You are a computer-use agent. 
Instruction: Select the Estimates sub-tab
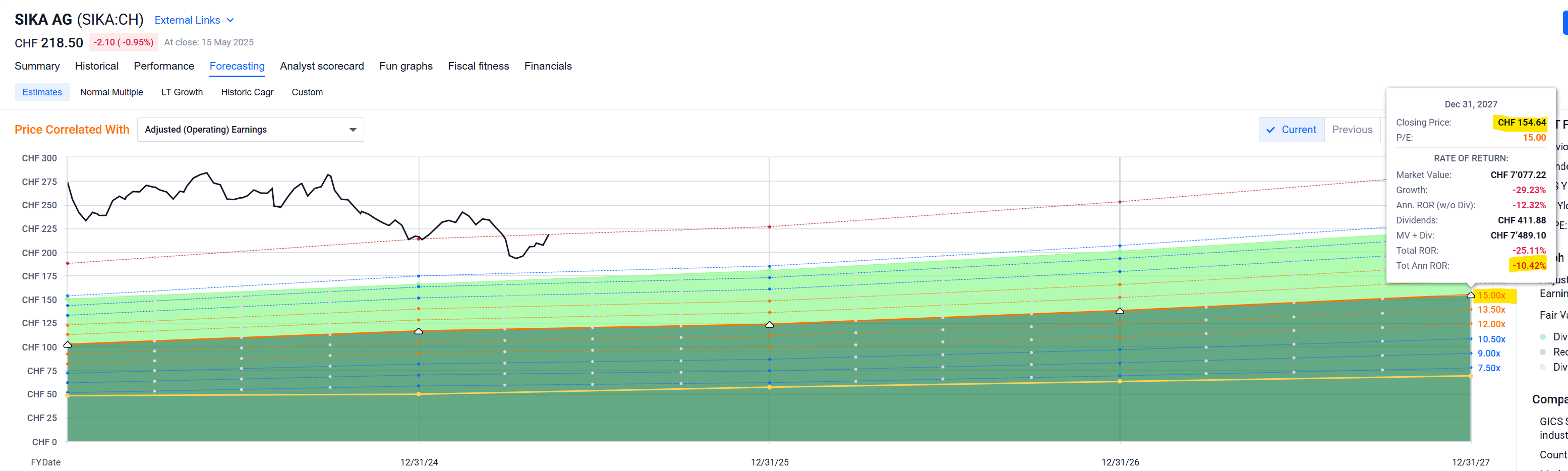tap(42, 92)
